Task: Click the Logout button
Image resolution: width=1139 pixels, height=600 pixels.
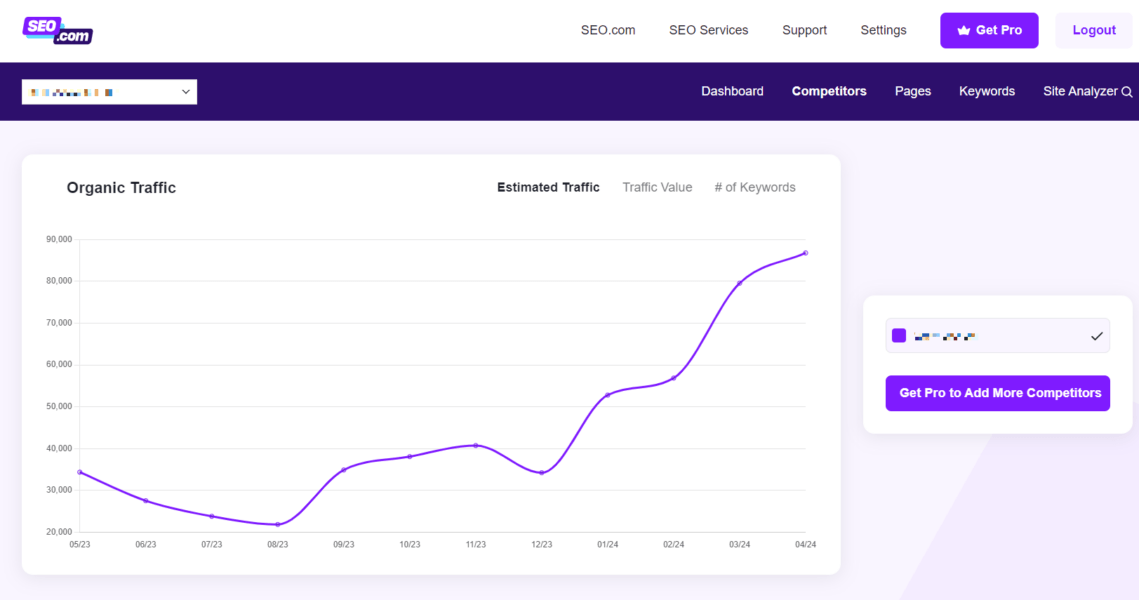Action: (1093, 30)
